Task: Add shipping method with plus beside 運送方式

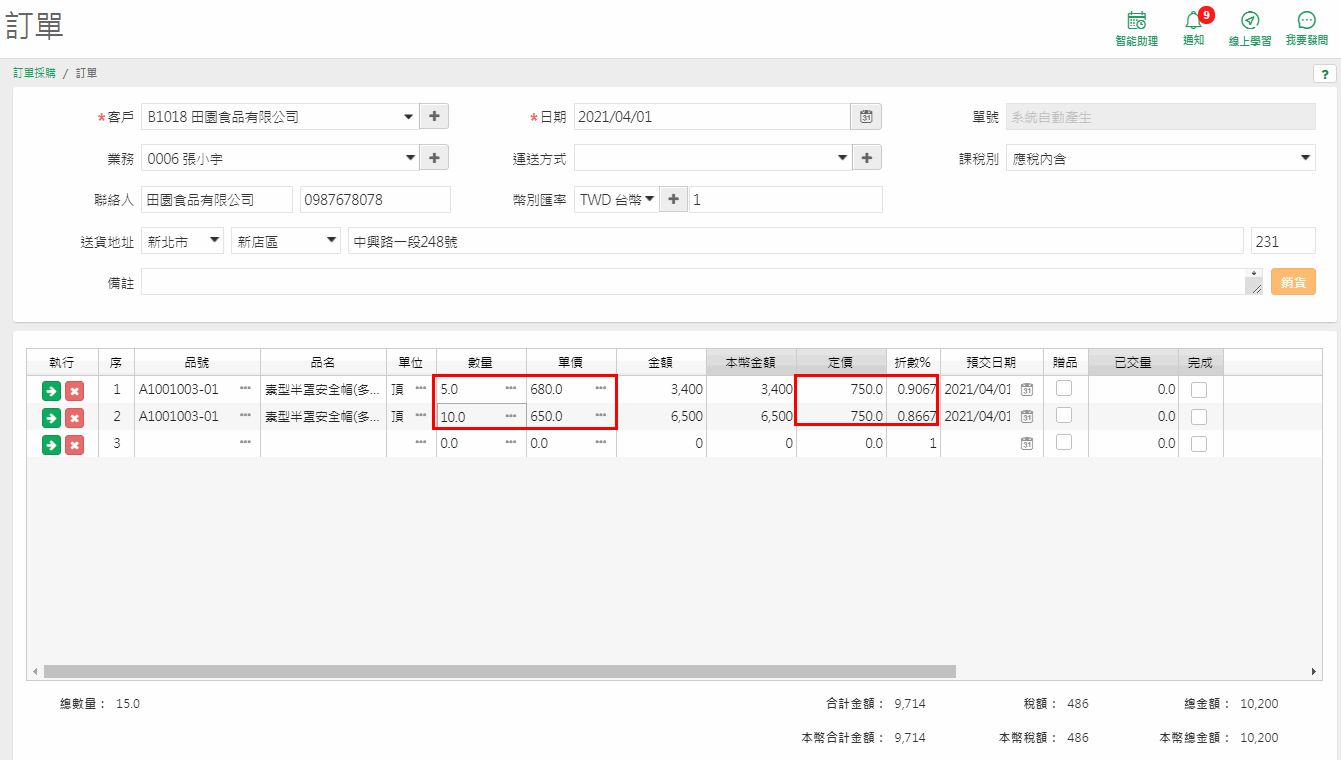Action: tap(867, 158)
